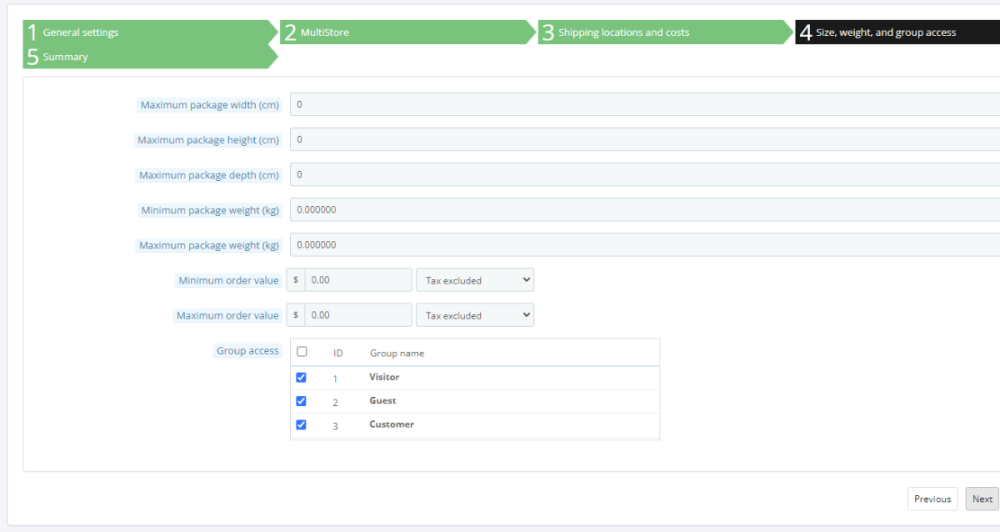Expand tax dropdown for Maximum order value
Screen dimensions: 1000x532
click(x=475, y=315)
